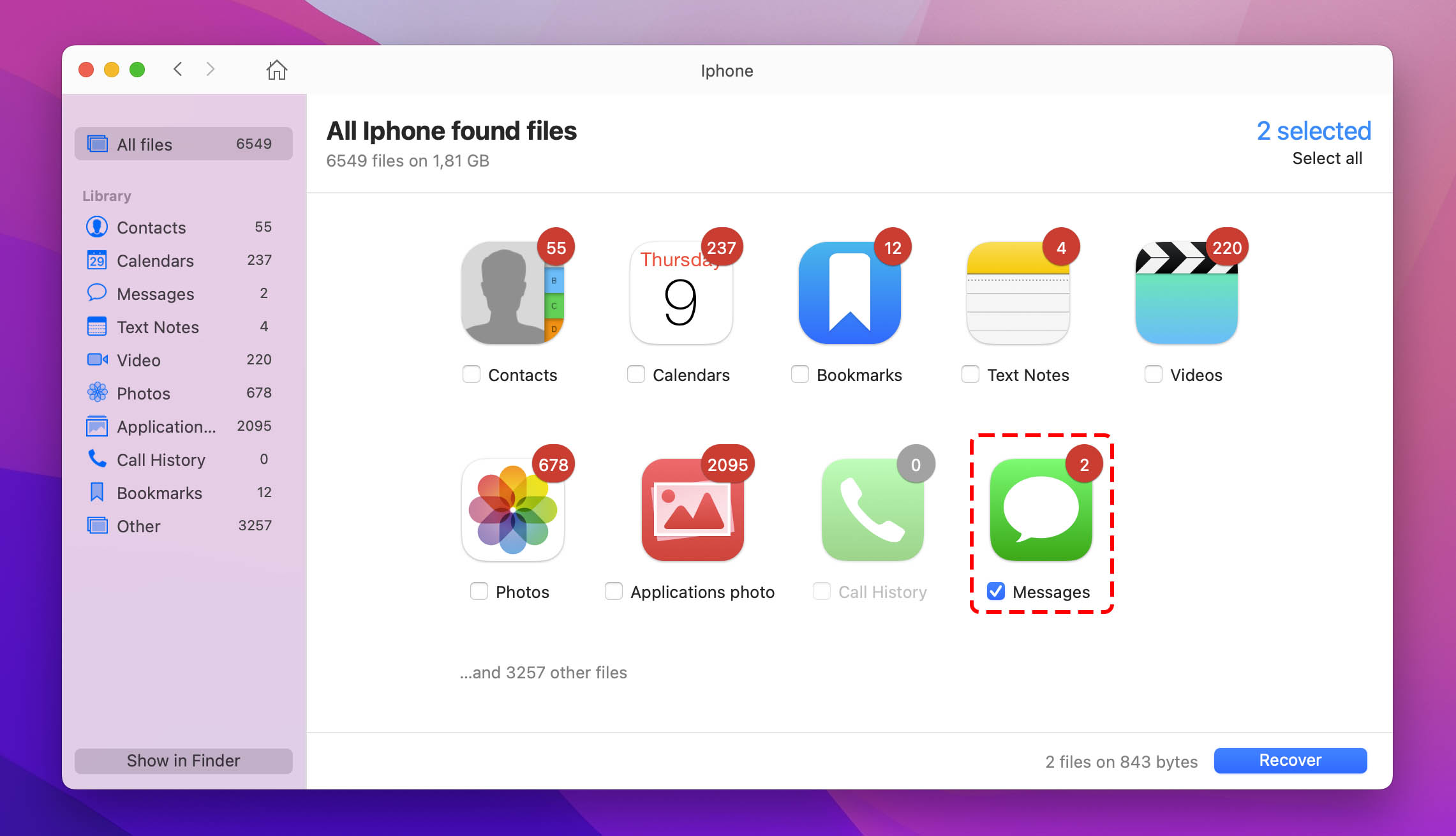Check the Photos checkbox

[x=479, y=591]
